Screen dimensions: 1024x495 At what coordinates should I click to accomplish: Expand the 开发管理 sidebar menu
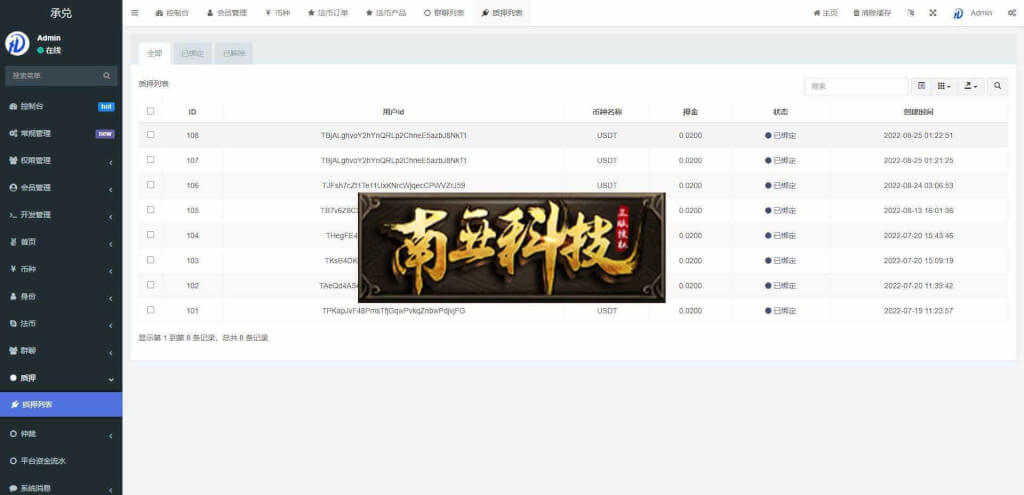pyautogui.click(x=61, y=215)
